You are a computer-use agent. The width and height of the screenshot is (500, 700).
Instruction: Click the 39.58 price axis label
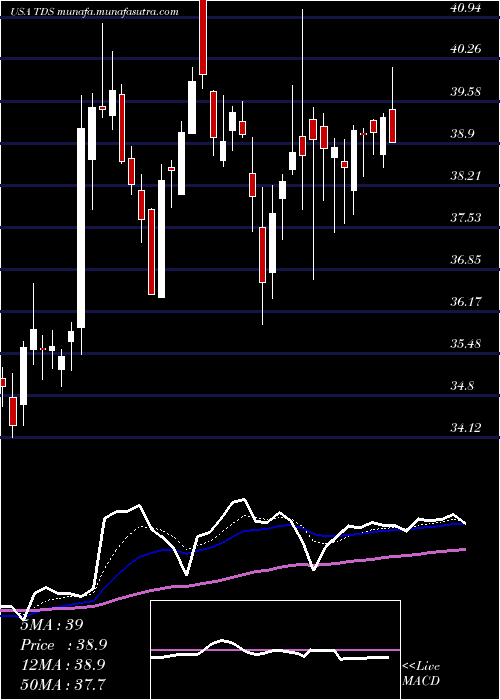click(x=467, y=92)
